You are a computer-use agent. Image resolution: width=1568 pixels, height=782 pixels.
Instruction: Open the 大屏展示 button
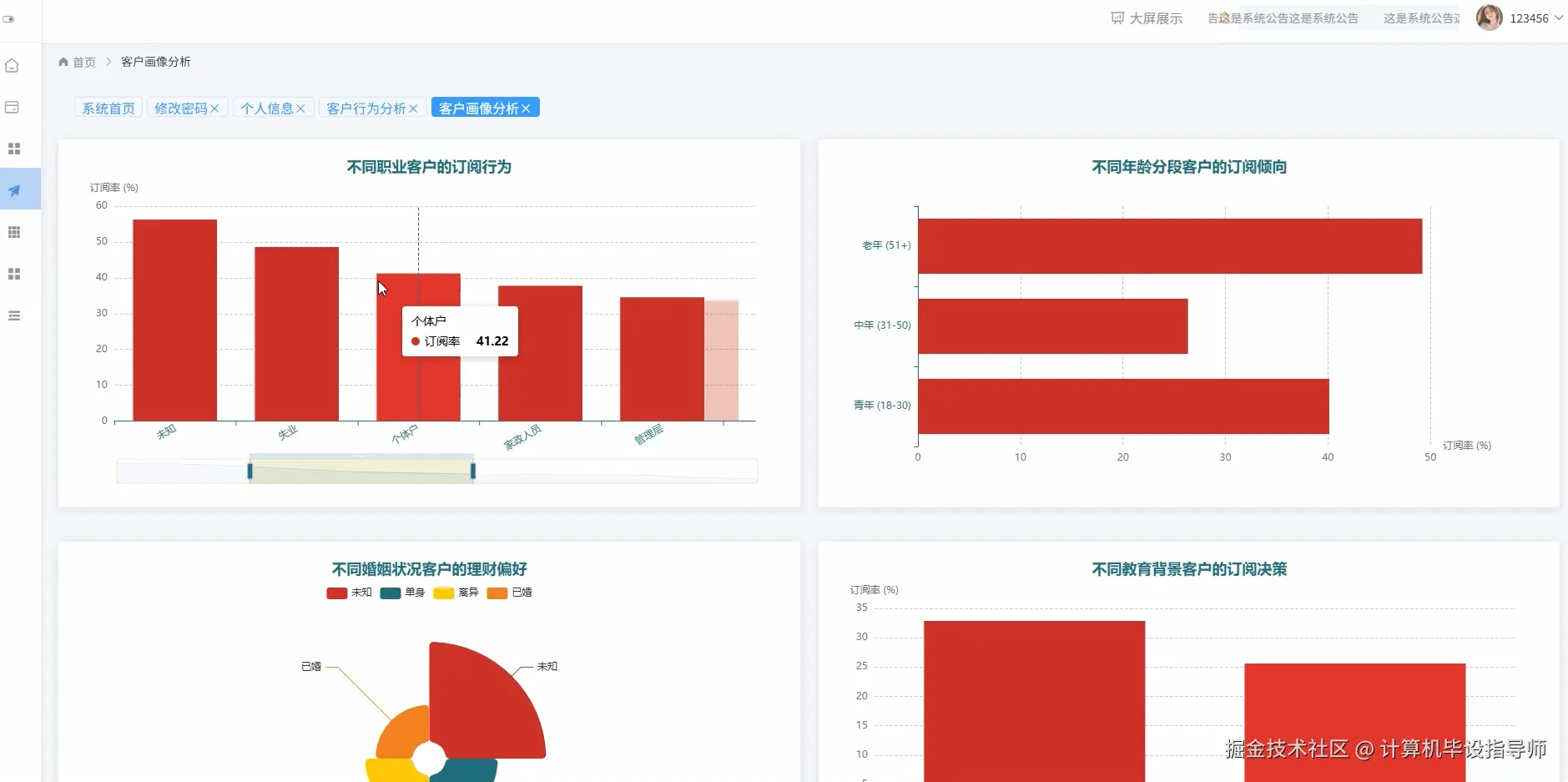click(x=1147, y=18)
